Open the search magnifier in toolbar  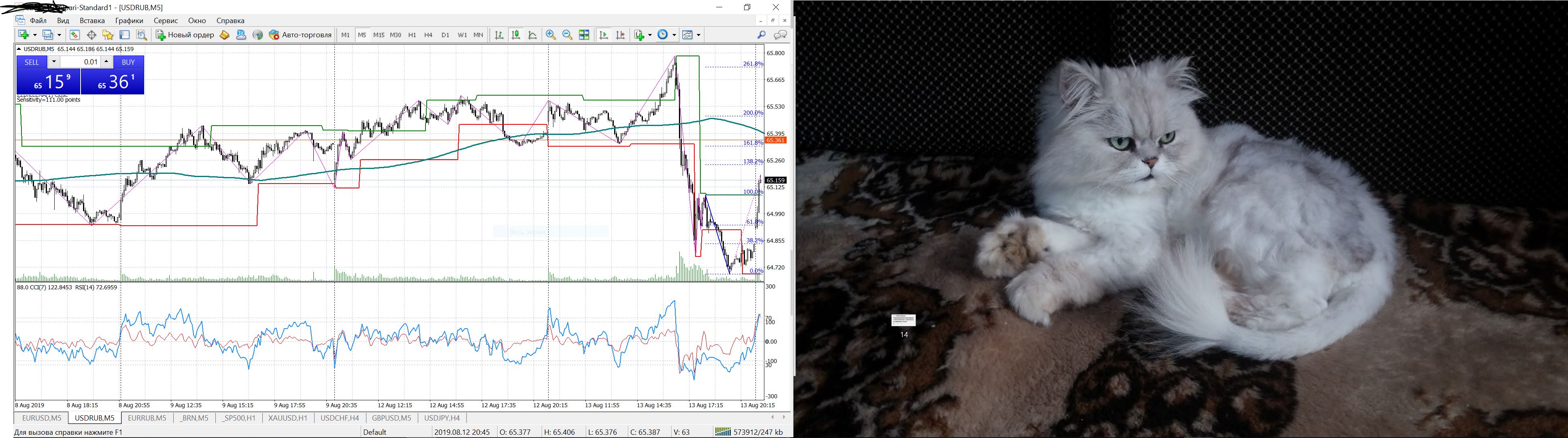[761, 35]
